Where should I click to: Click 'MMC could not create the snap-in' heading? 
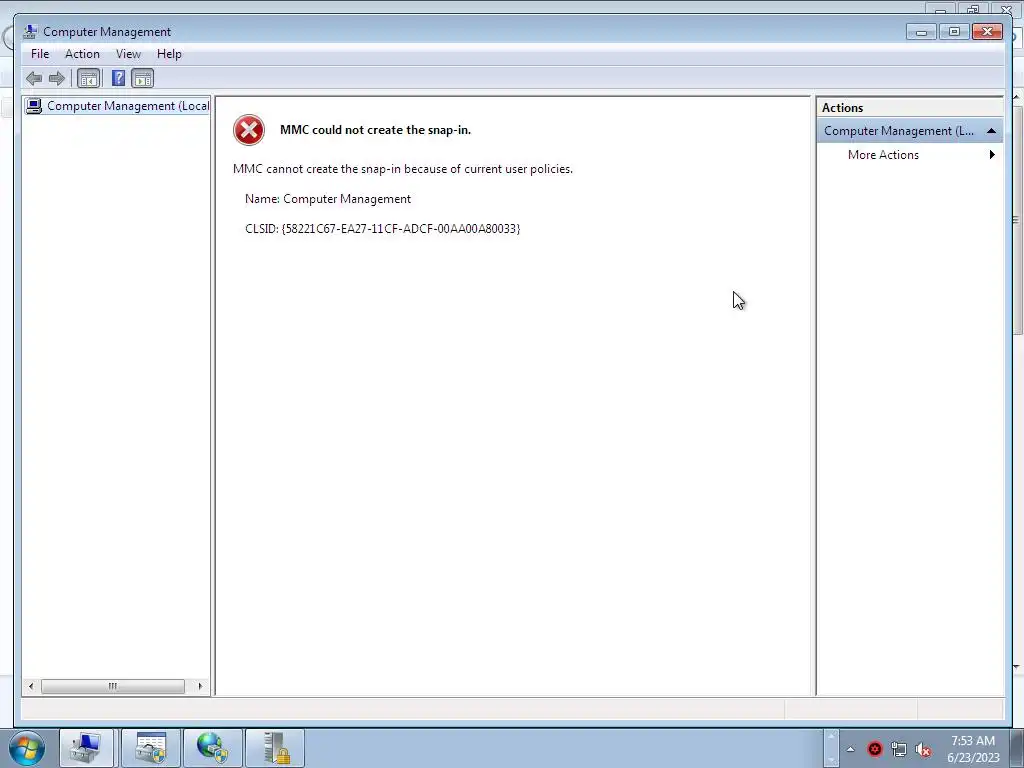pos(376,130)
